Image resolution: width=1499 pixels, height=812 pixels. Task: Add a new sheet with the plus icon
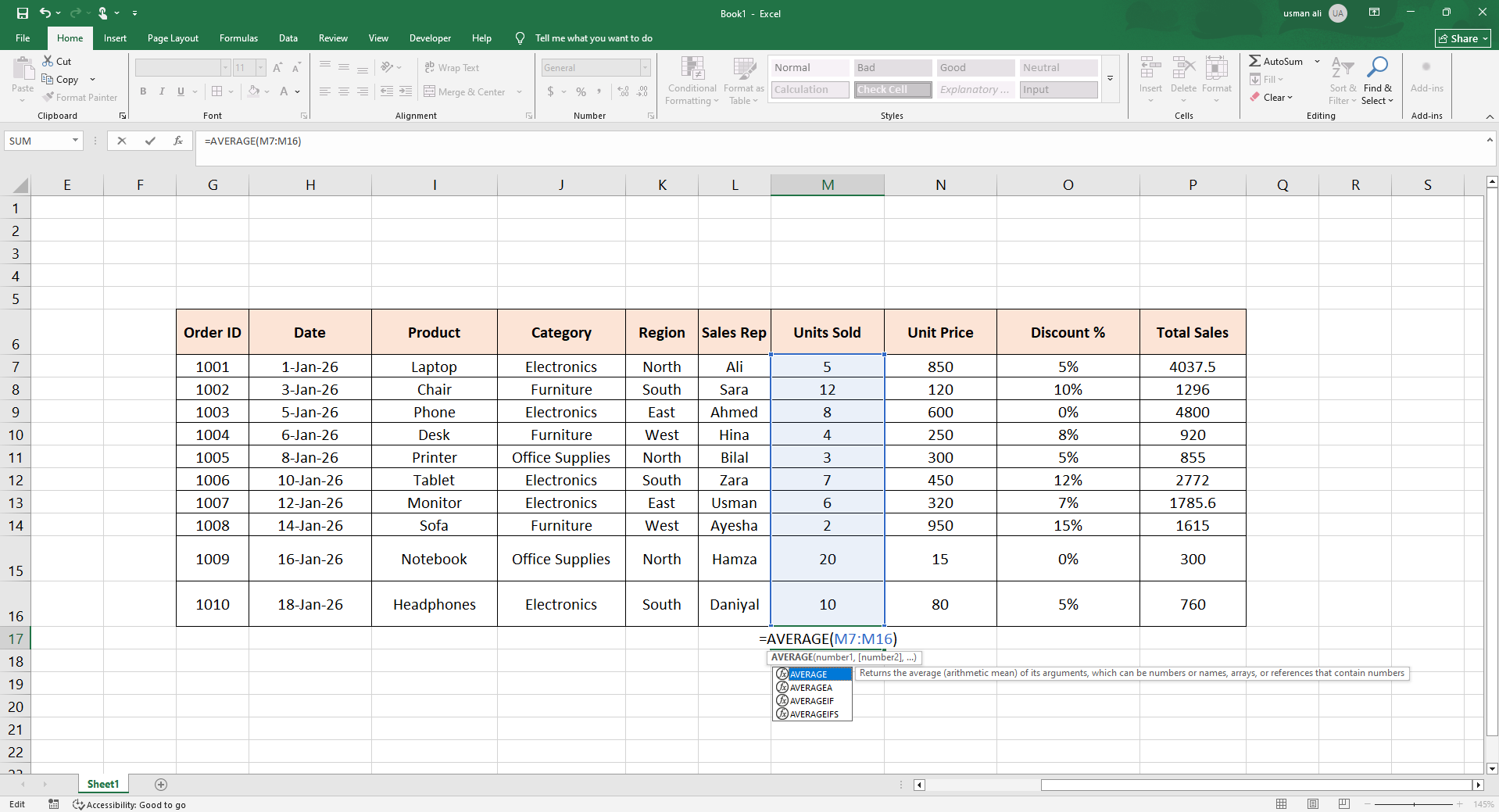(x=161, y=784)
